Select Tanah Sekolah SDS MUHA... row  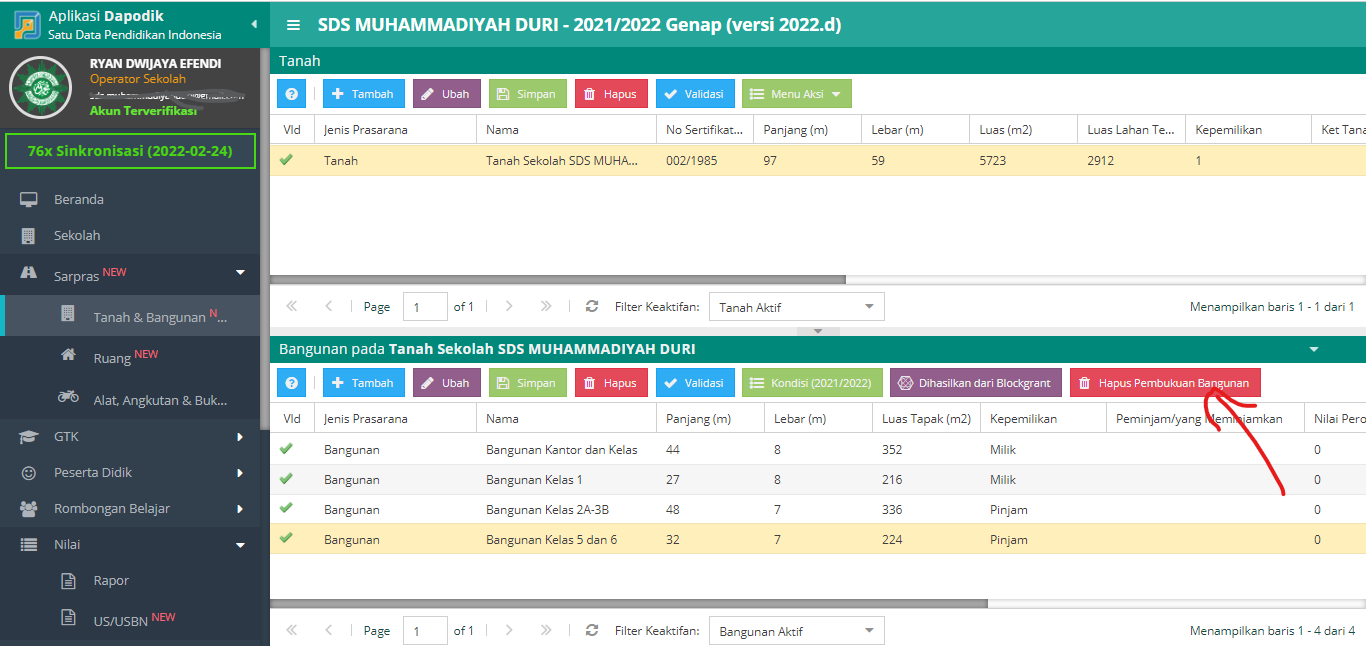click(818, 160)
